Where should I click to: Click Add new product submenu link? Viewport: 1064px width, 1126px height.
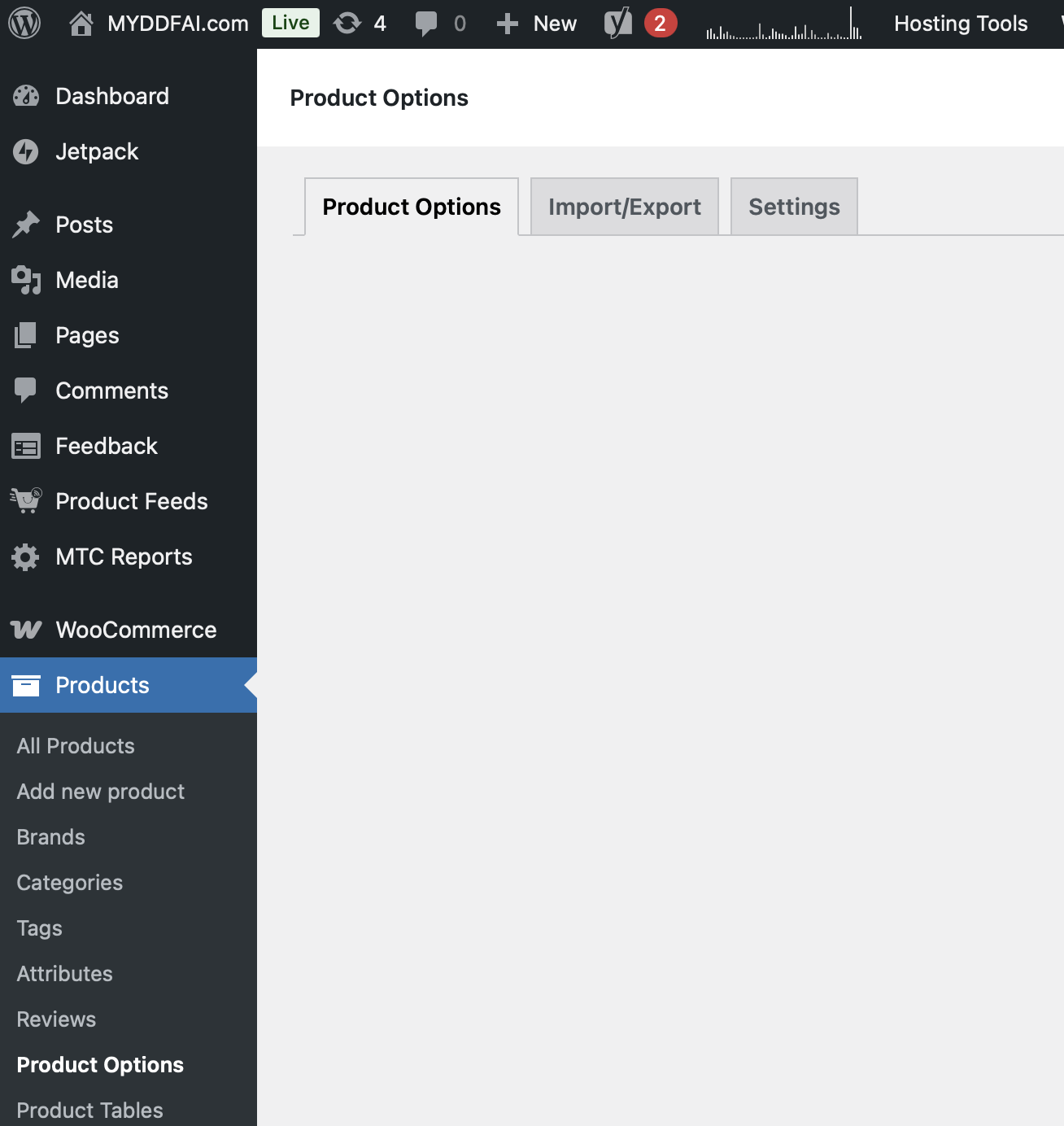tap(101, 792)
